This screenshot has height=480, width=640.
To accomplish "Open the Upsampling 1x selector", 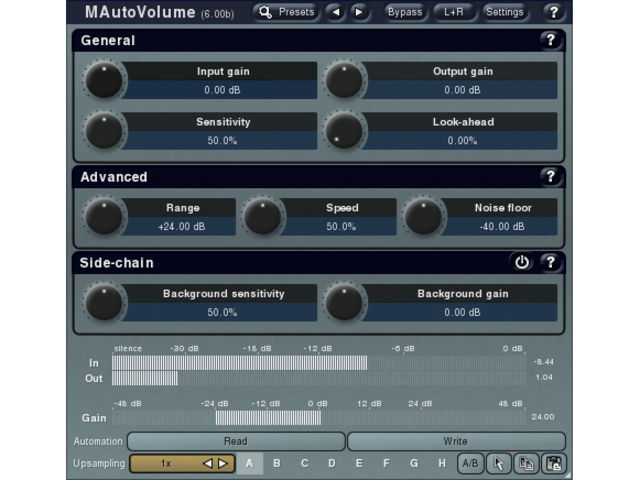I will (182, 463).
